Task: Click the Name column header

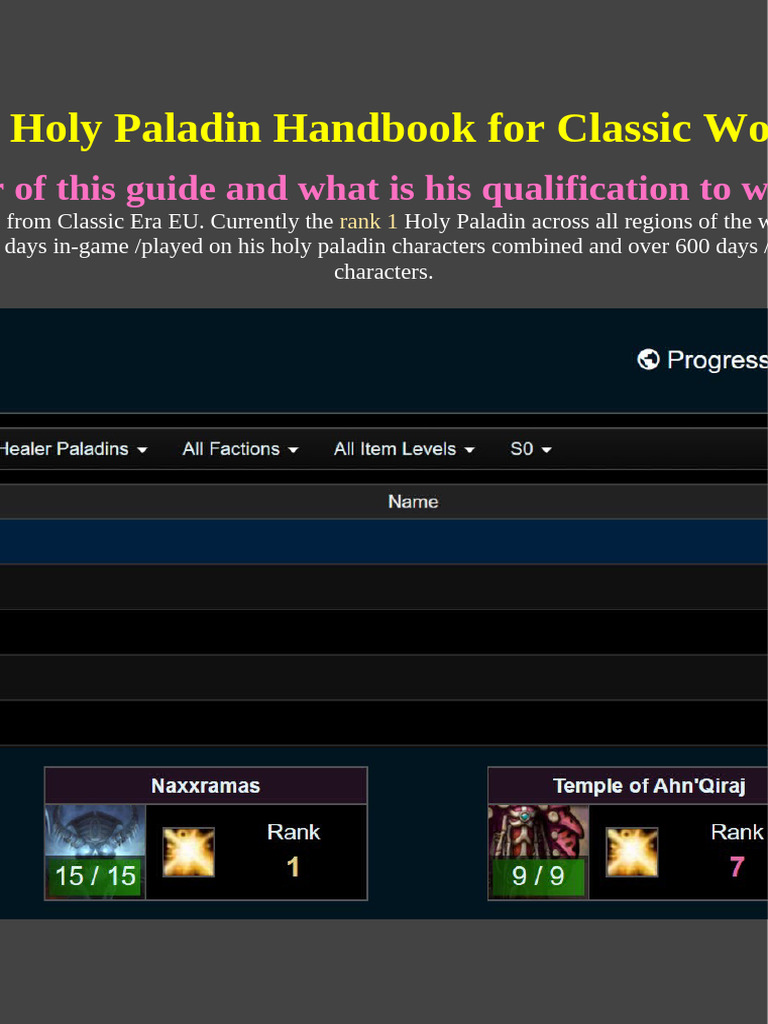Action: coord(413,502)
